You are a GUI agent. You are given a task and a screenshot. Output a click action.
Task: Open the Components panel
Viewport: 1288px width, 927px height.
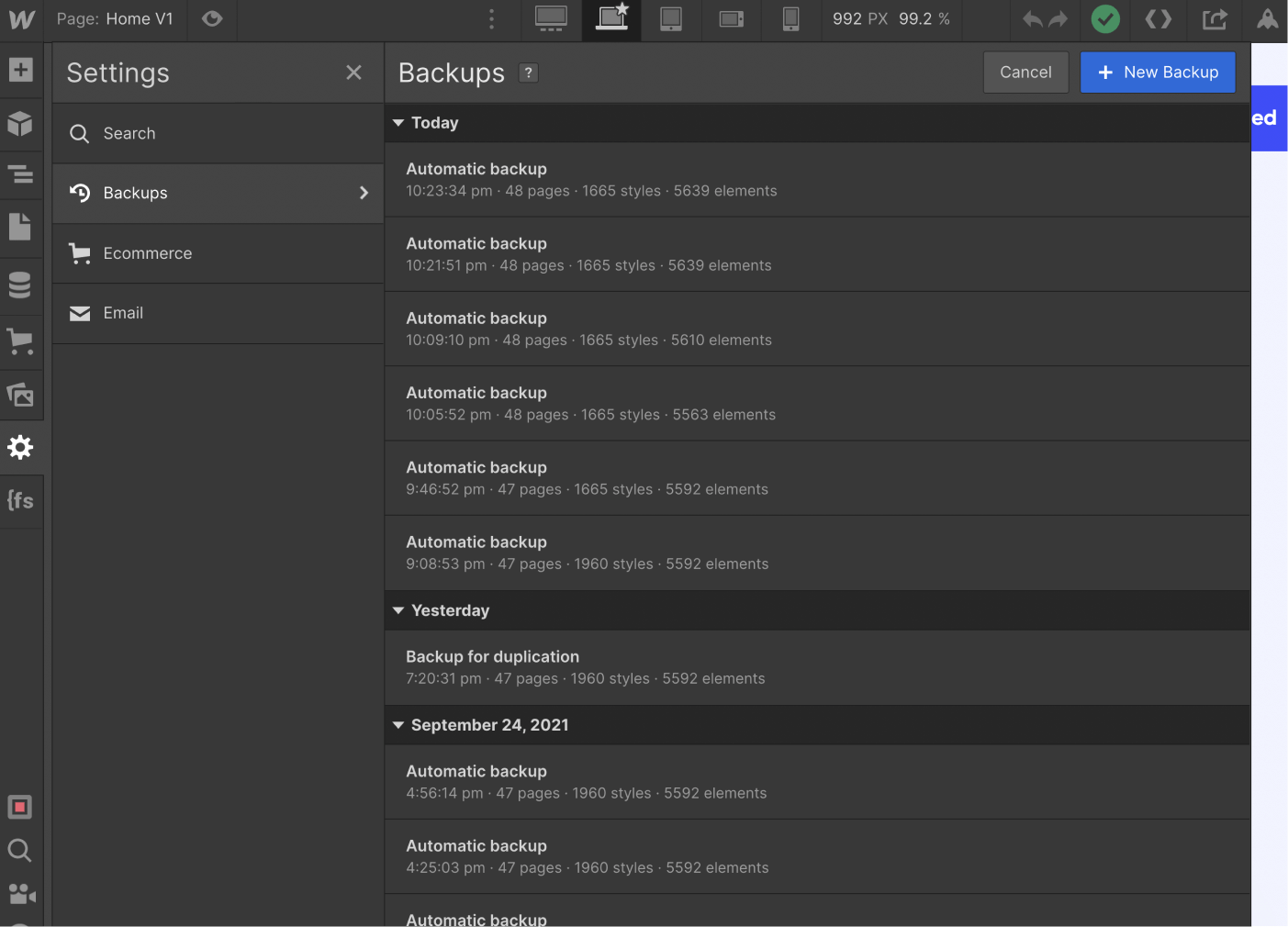coord(20,124)
